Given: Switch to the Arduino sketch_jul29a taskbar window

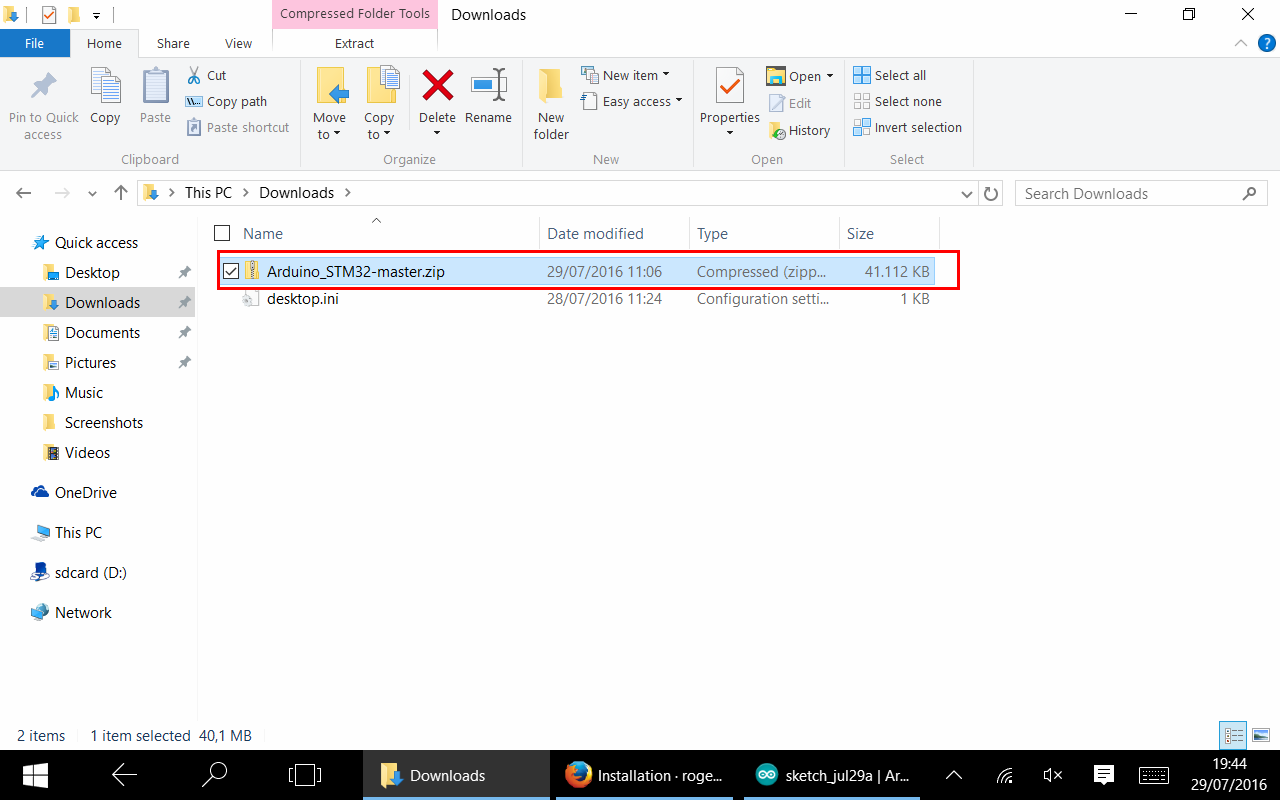Looking at the screenshot, I should click(832, 775).
